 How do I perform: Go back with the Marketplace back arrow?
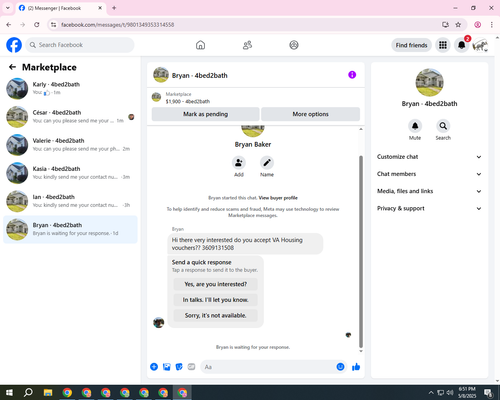[x=12, y=67]
